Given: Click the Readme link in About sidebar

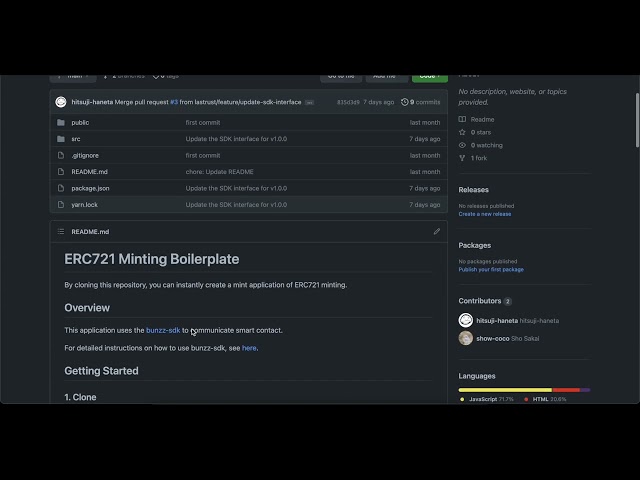Looking at the screenshot, I should coord(482,120).
